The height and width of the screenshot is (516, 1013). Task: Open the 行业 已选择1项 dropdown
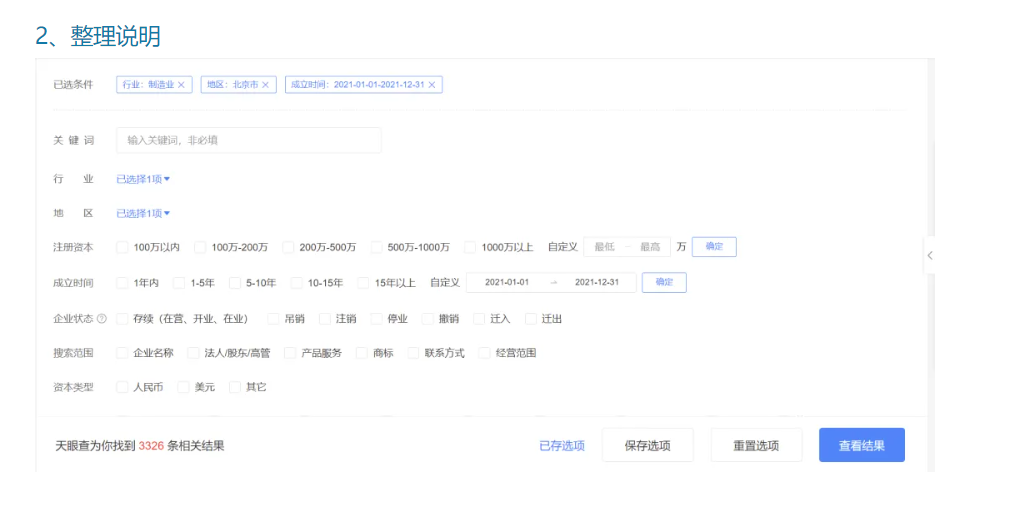coord(143,179)
